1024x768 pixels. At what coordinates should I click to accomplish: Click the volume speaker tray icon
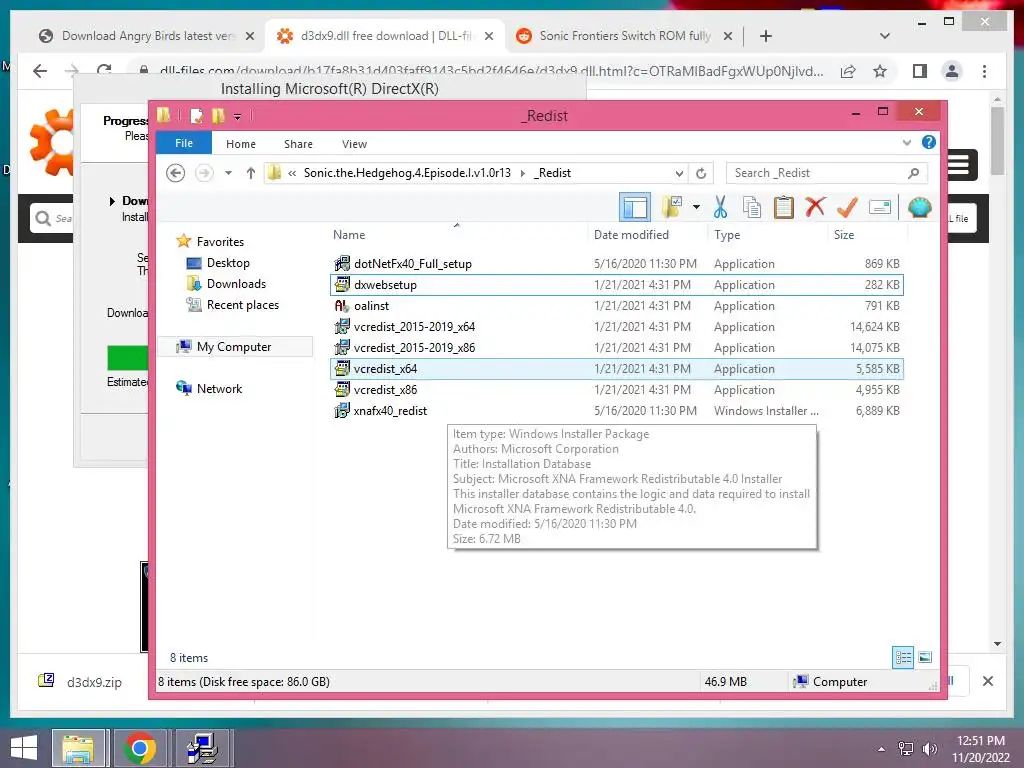coord(929,749)
